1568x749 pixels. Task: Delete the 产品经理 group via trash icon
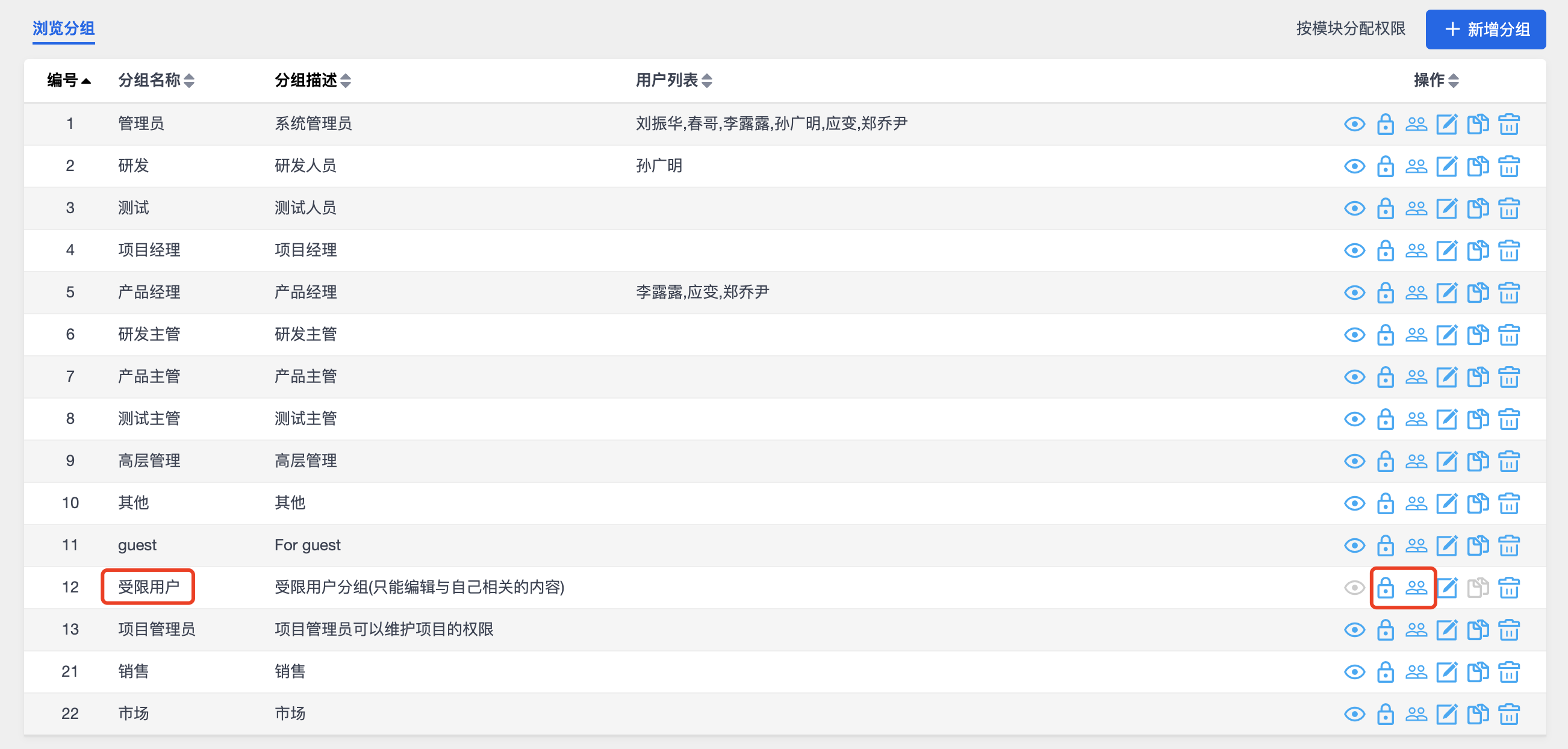point(1509,293)
